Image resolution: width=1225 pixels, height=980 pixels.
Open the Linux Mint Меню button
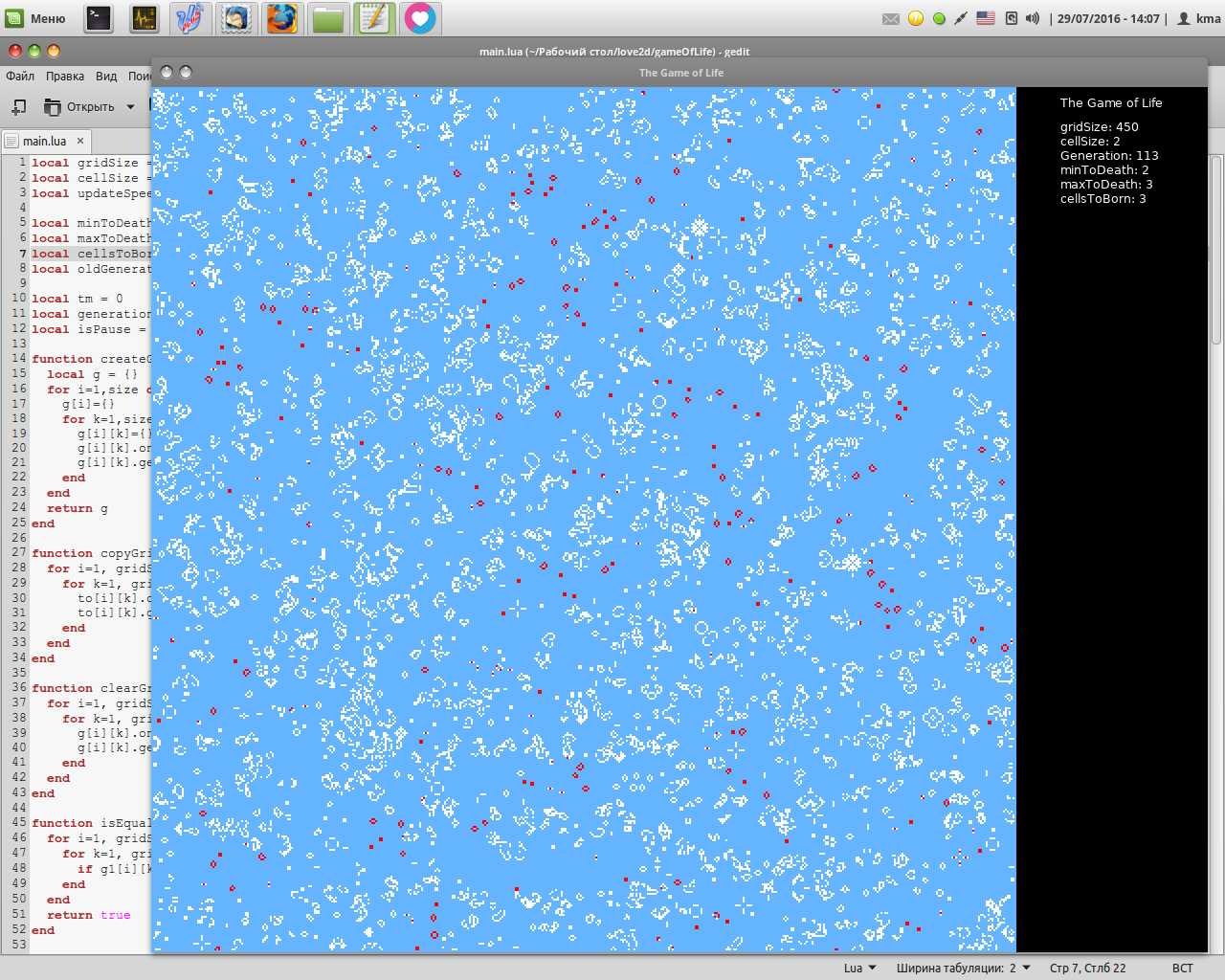pos(35,18)
